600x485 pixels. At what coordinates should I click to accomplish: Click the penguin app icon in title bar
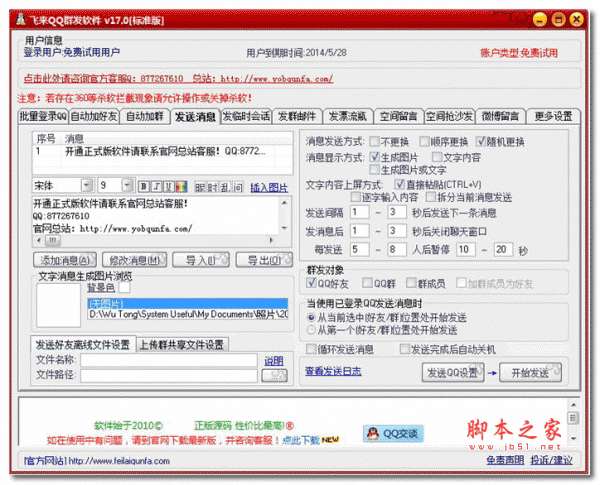point(21,19)
